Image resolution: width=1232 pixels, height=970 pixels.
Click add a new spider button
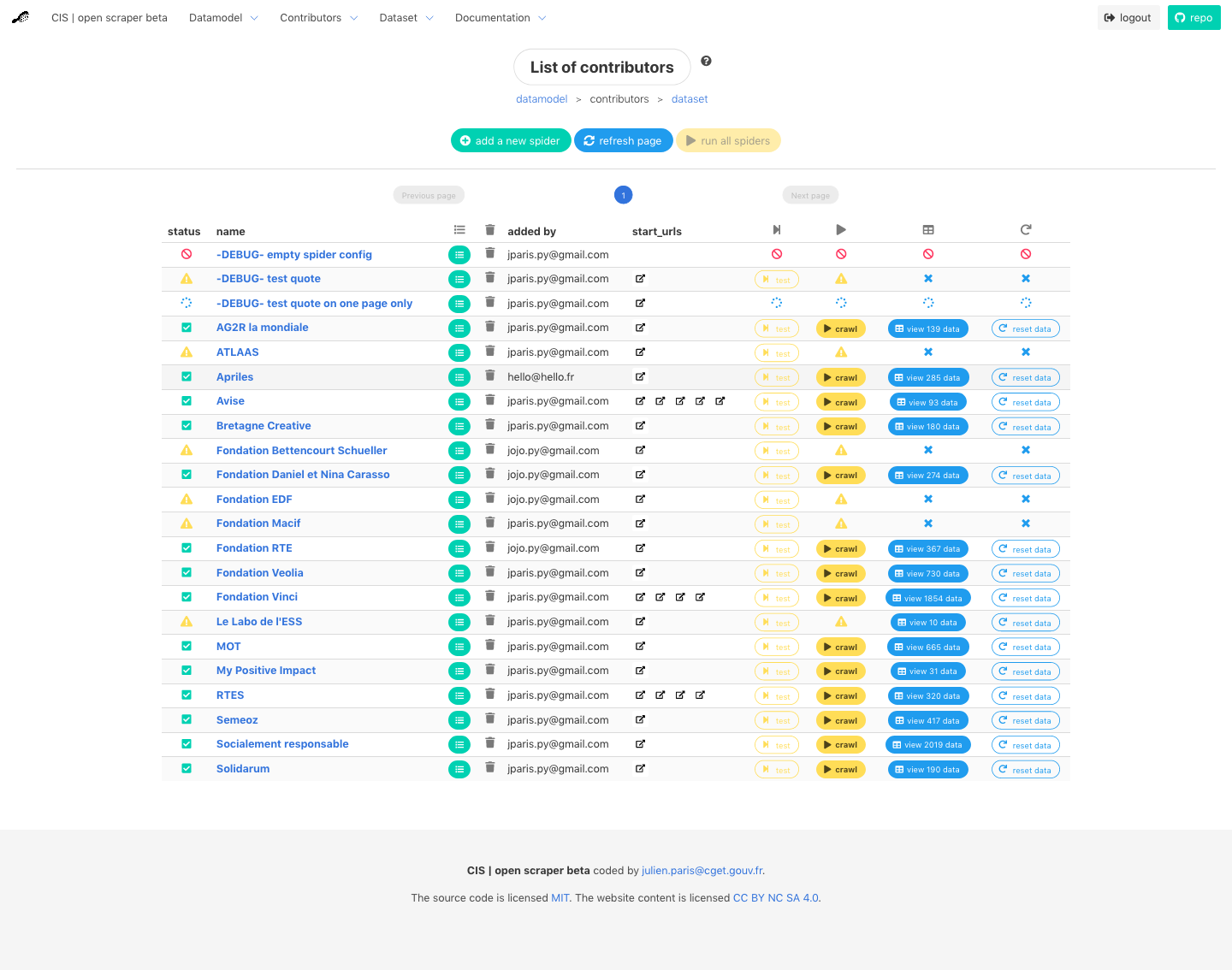(x=511, y=140)
